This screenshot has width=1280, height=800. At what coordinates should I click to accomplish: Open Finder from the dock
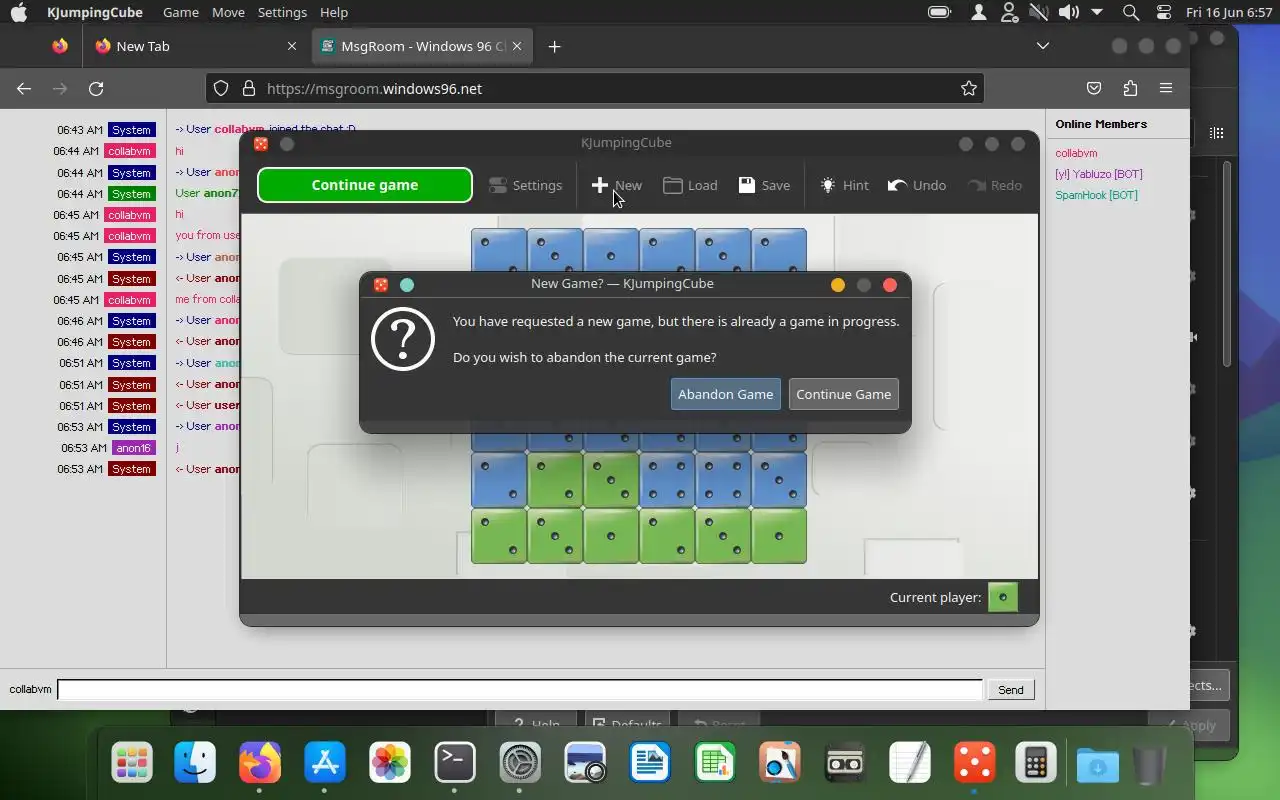pos(195,764)
